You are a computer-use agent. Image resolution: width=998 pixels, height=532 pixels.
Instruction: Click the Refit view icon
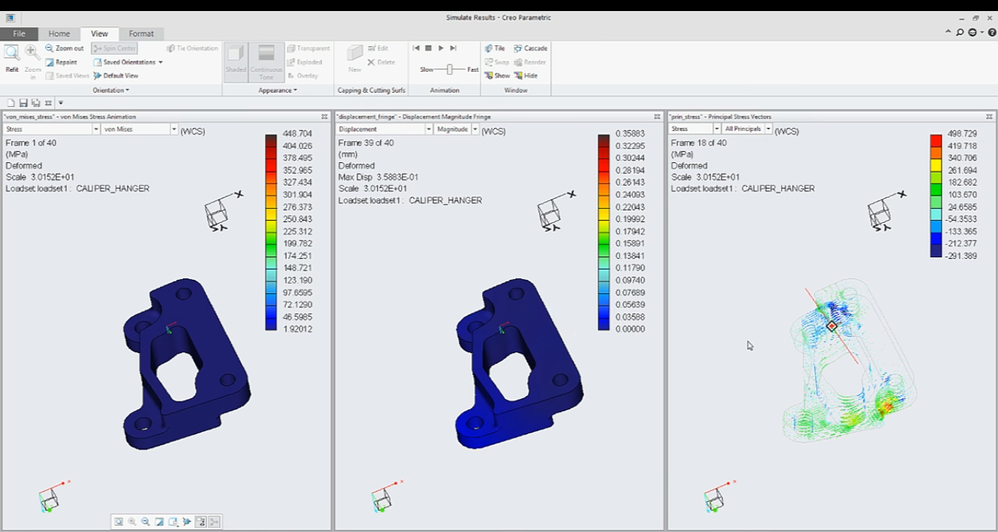12,55
